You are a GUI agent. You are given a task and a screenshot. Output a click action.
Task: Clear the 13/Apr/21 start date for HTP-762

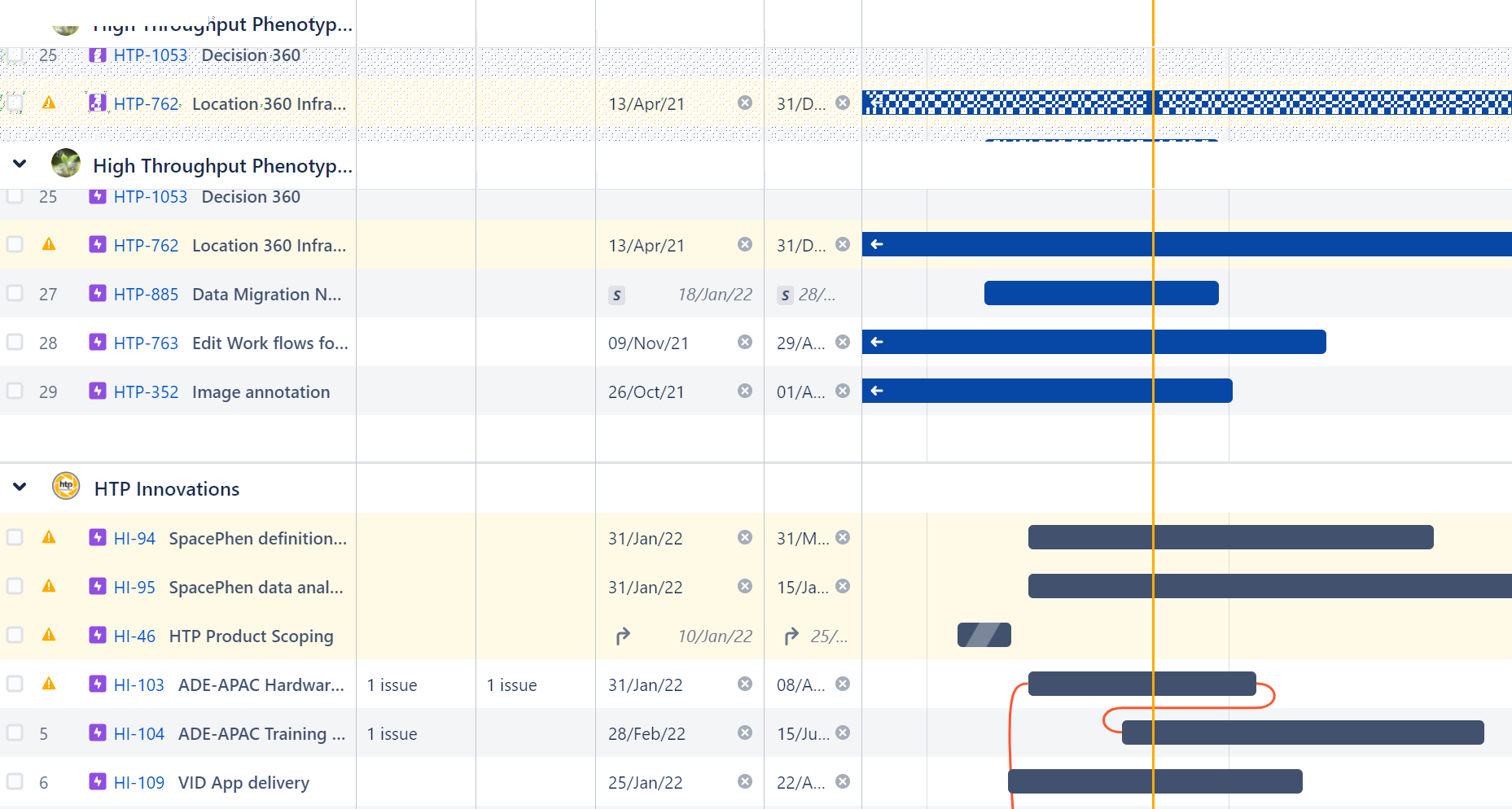click(x=745, y=244)
